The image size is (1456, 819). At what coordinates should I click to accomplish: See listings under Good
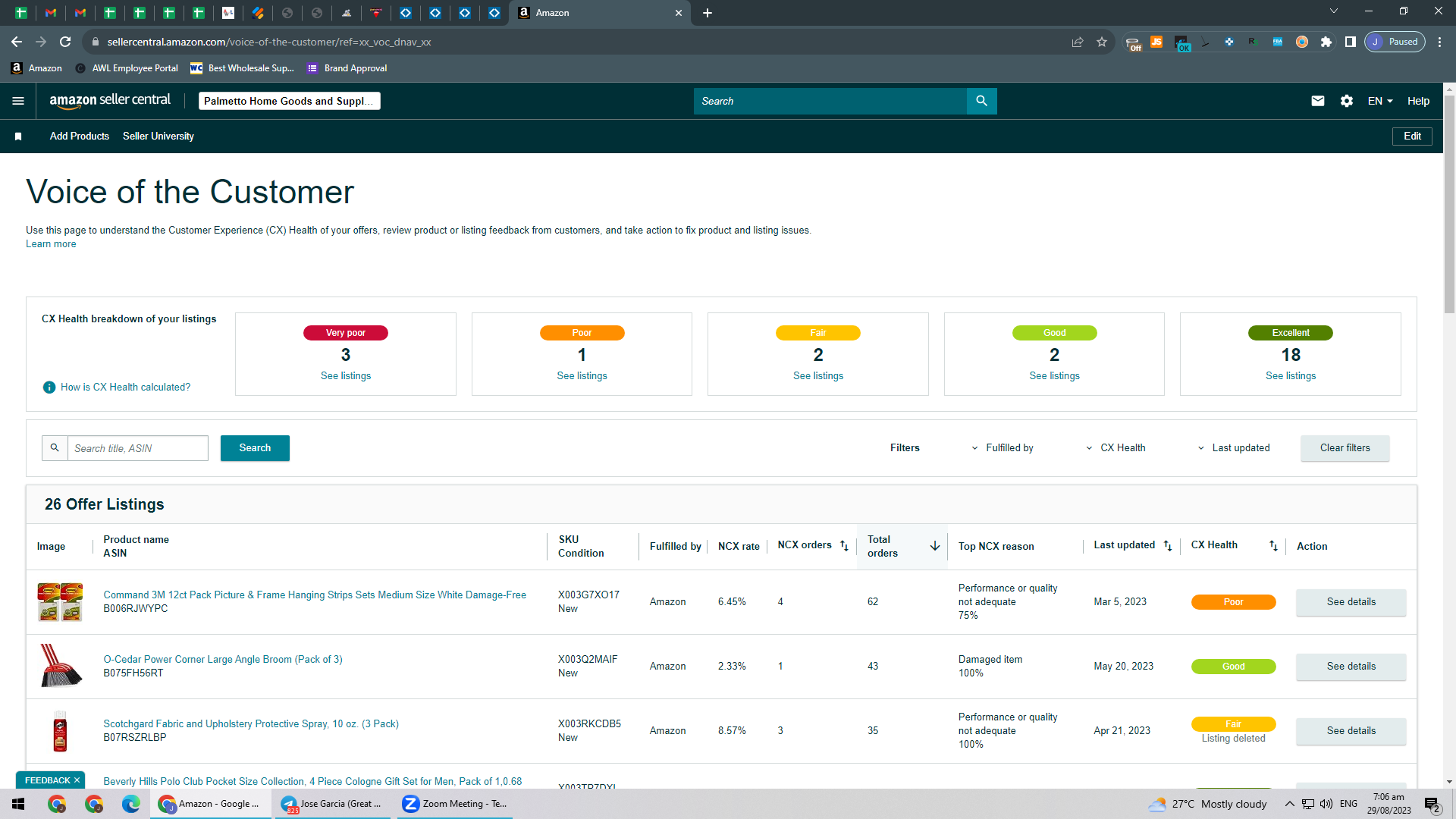[1054, 376]
